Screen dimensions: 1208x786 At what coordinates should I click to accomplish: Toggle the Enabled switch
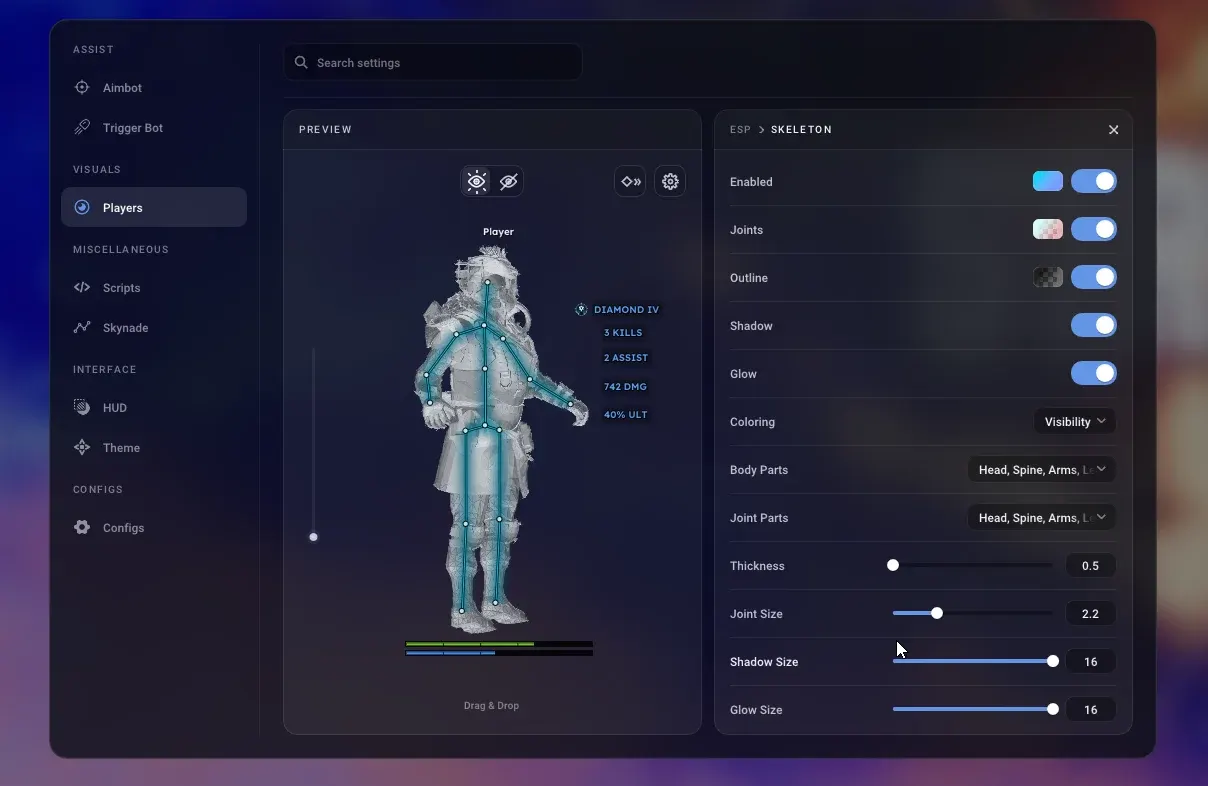[x=1094, y=181]
